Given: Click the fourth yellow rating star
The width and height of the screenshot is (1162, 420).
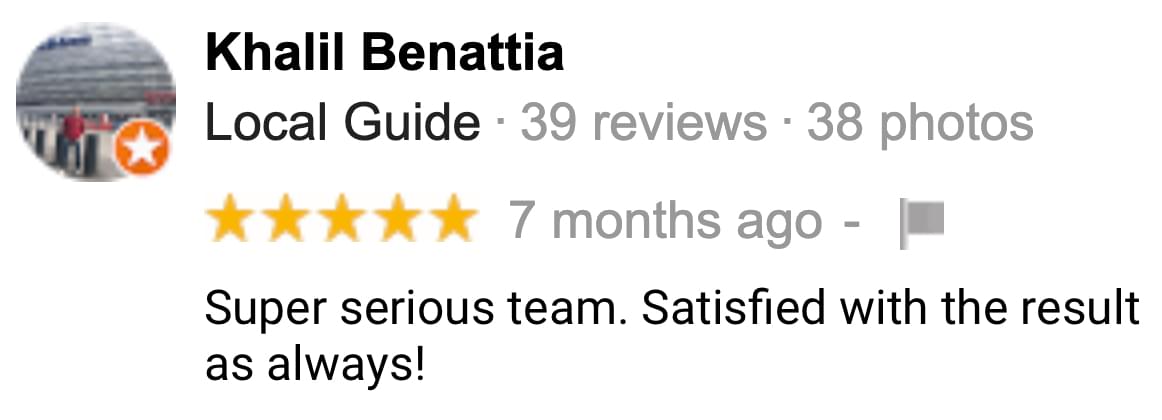Looking at the screenshot, I should click(396, 219).
